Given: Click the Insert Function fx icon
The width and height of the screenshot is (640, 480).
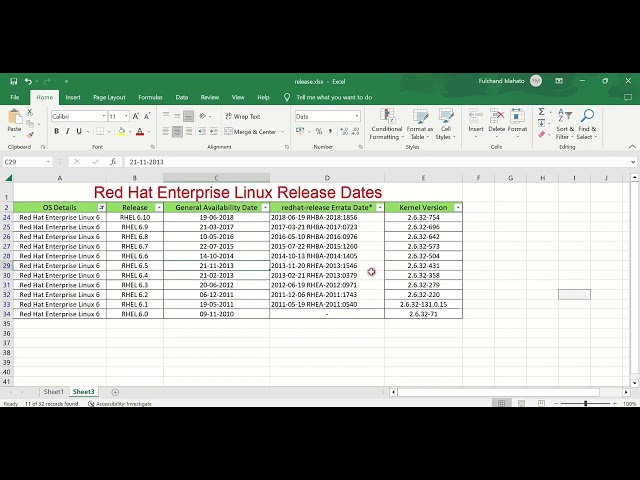Looking at the screenshot, I should click(113, 162).
